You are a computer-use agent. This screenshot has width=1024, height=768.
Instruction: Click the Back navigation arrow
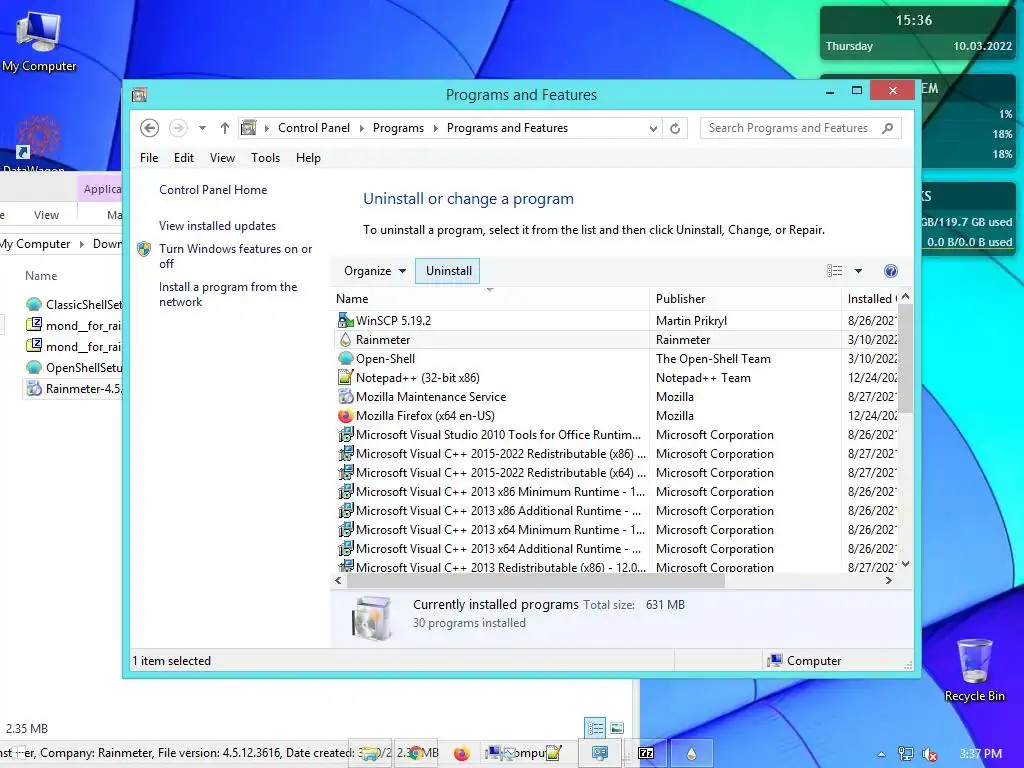pyautogui.click(x=150, y=128)
